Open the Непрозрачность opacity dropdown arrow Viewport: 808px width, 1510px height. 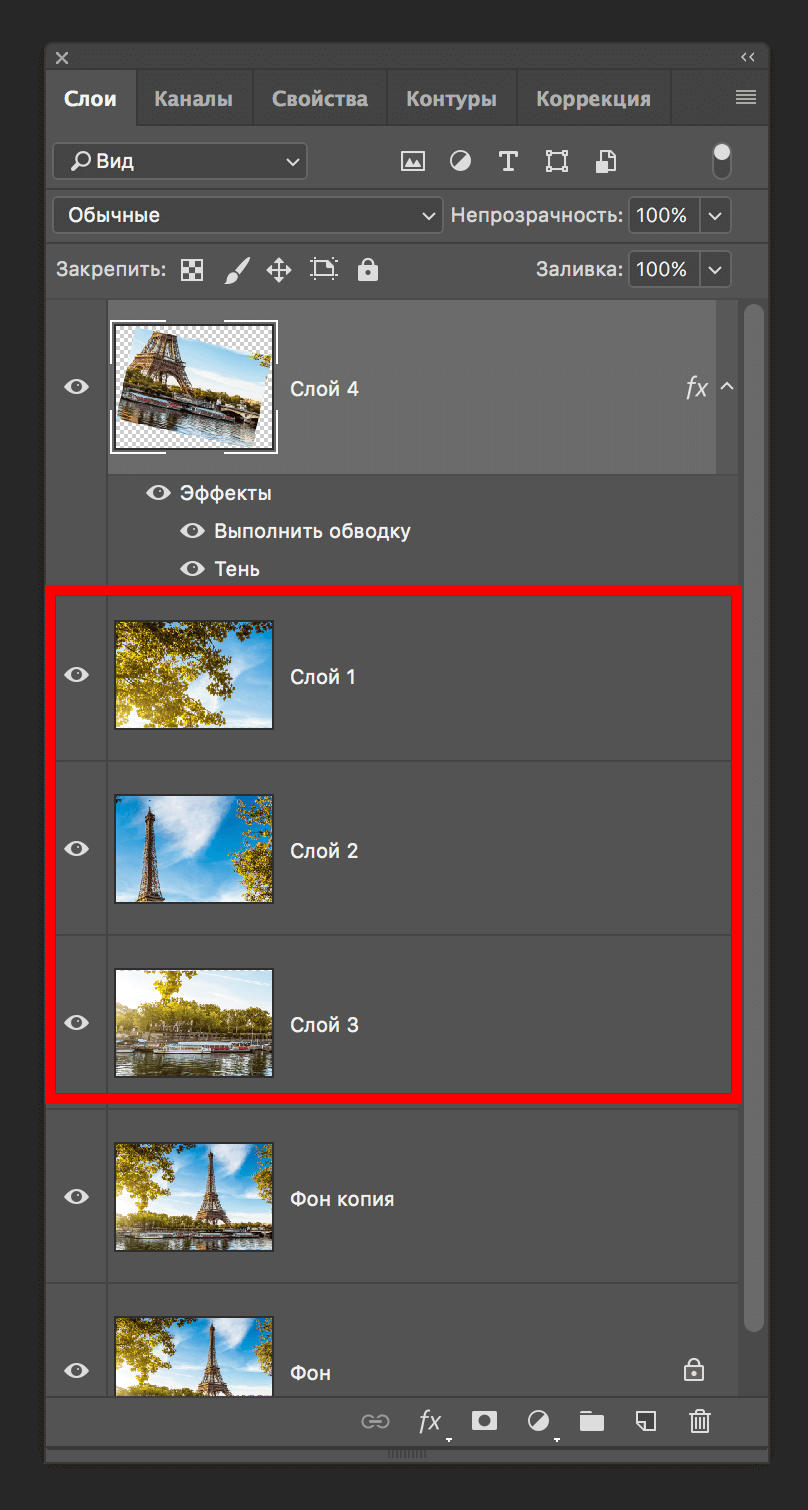(715, 215)
